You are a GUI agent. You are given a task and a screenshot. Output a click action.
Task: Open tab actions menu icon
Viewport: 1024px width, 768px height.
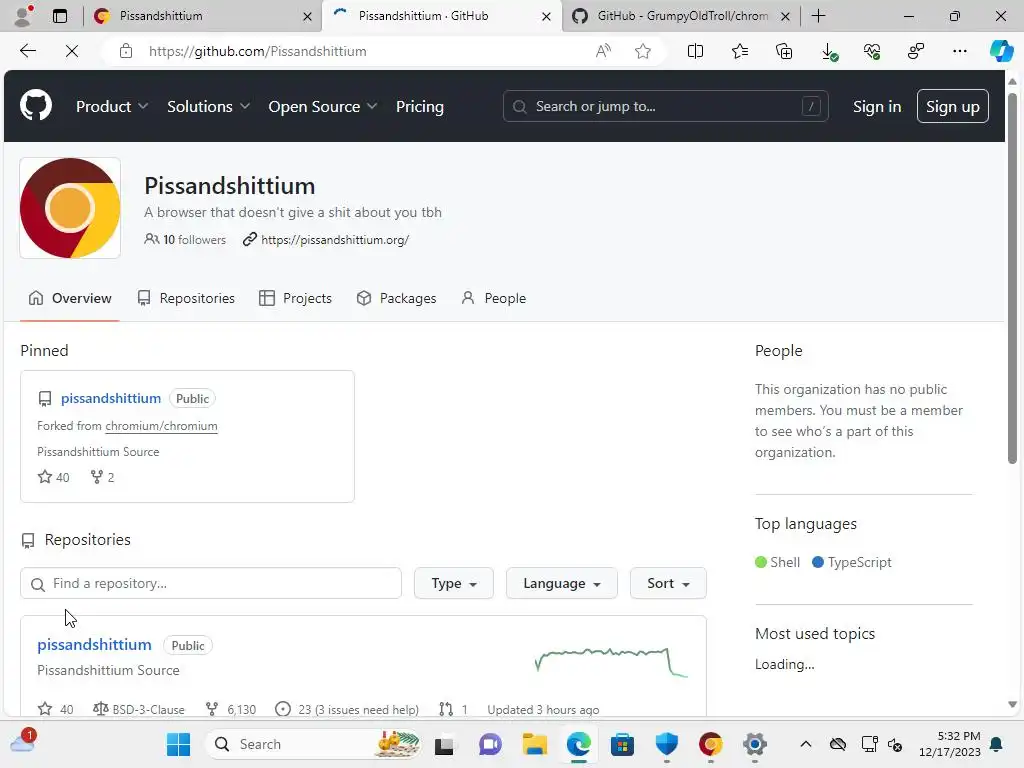tap(60, 16)
